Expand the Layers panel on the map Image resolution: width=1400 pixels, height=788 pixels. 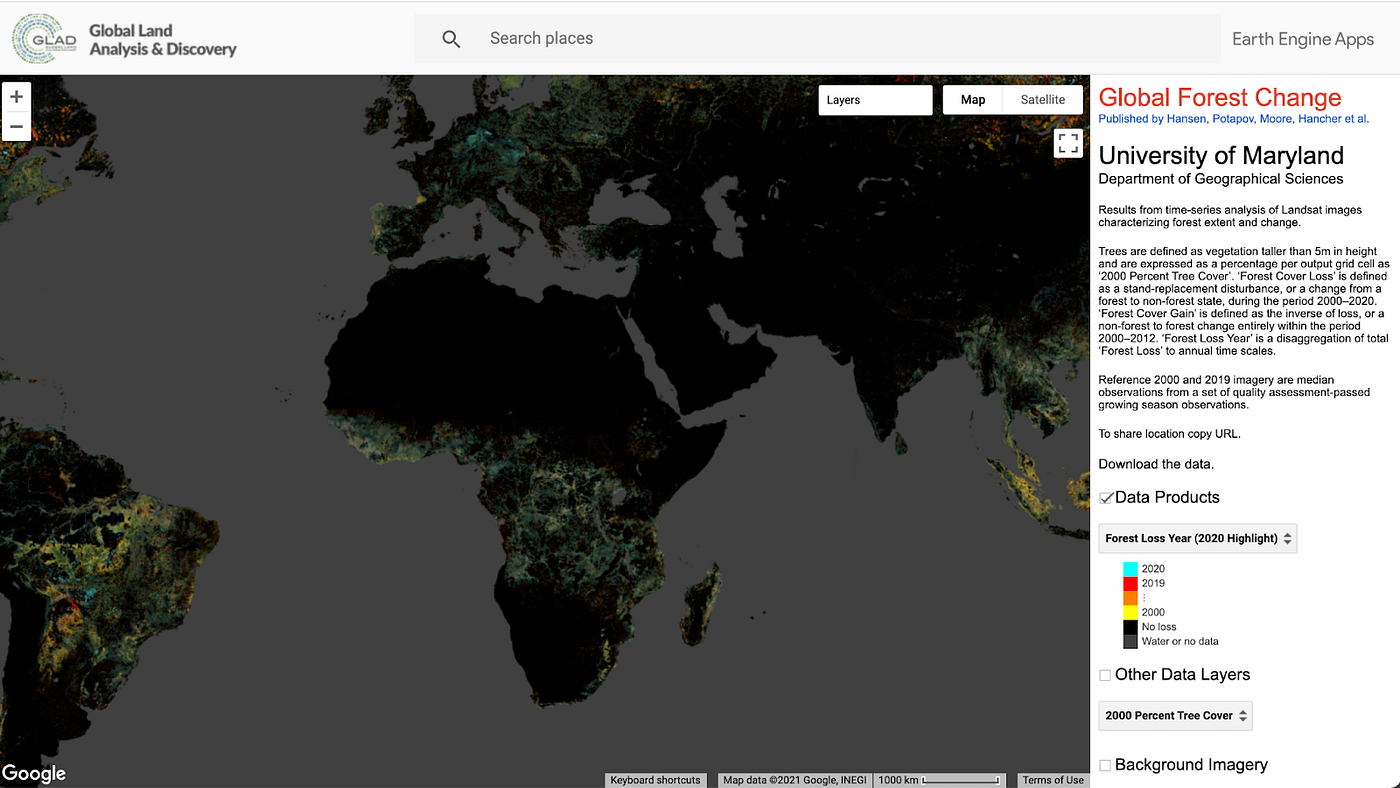(x=875, y=100)
